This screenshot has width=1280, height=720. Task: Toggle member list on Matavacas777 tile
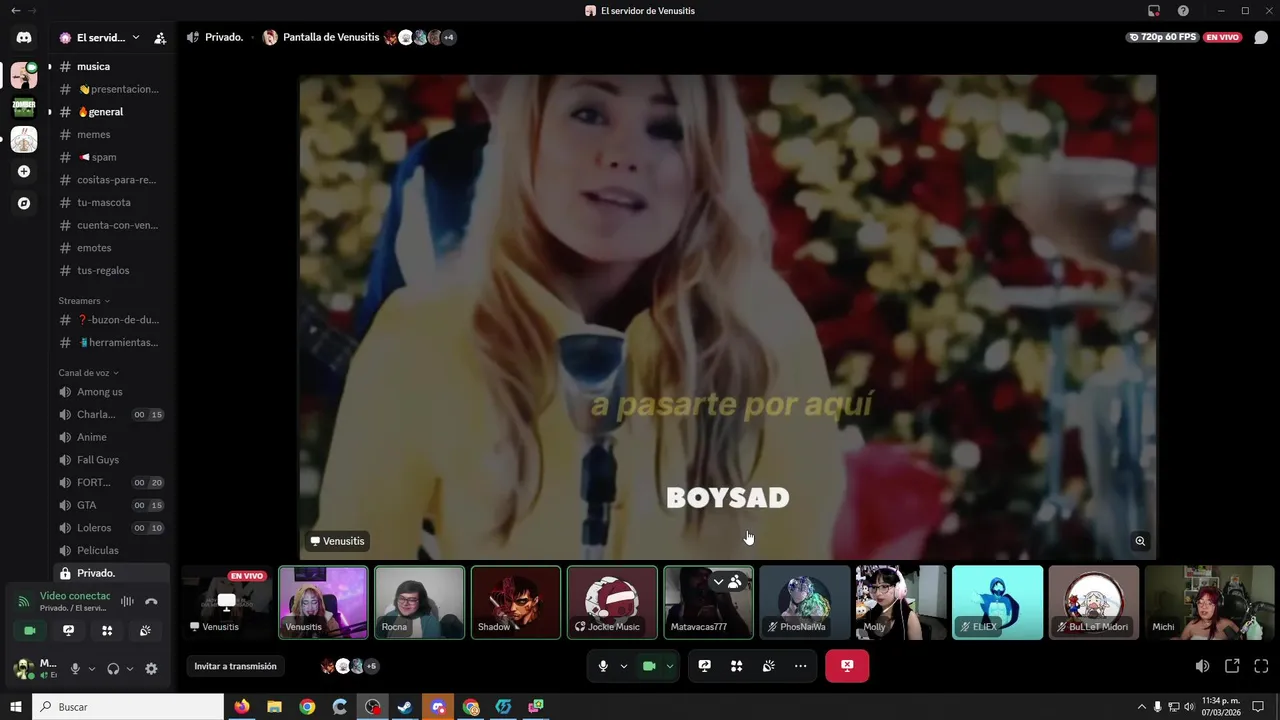[x=736, y=581]
